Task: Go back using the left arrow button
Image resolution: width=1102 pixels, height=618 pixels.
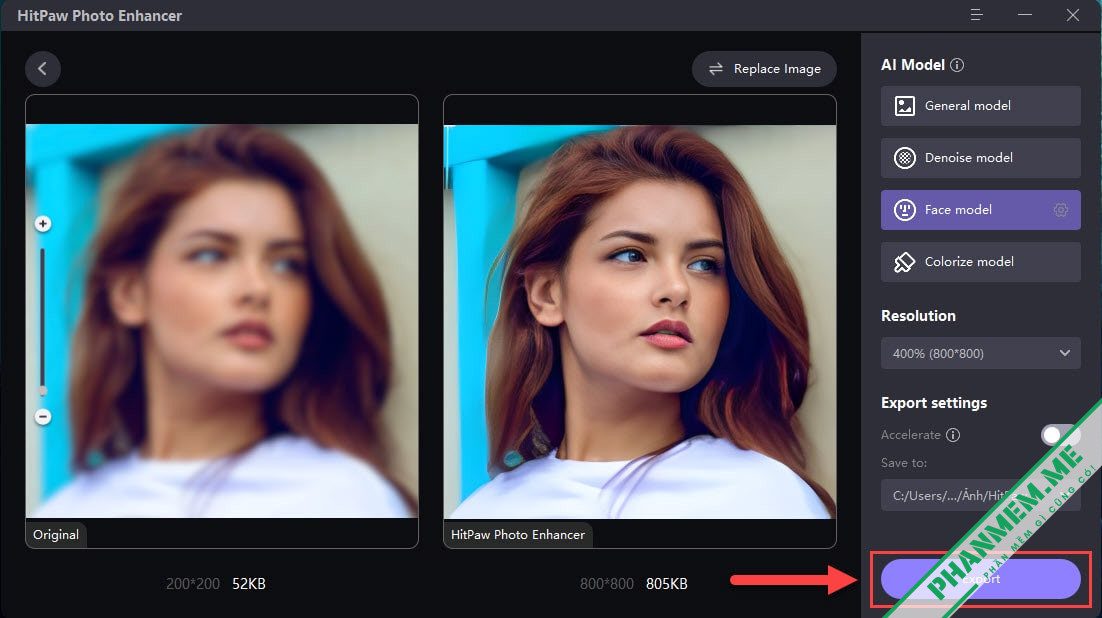Action: tap(42, 68)
